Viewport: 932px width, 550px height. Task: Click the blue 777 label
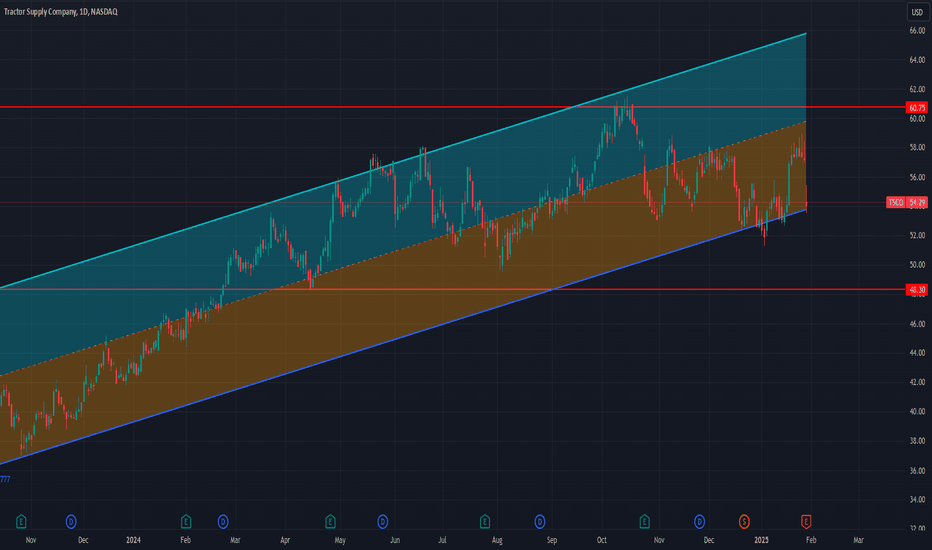[5, 479]
